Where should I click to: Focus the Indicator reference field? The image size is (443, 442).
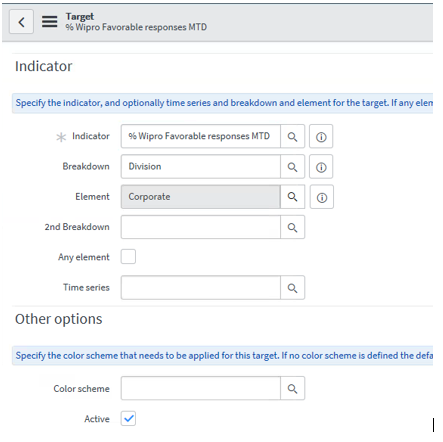(201, 136)
